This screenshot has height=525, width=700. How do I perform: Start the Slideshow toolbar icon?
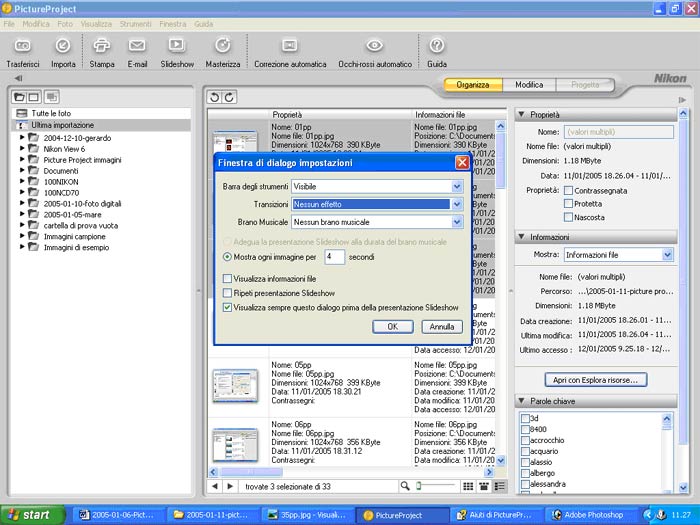pyautogui.click(x=177, y=45)
